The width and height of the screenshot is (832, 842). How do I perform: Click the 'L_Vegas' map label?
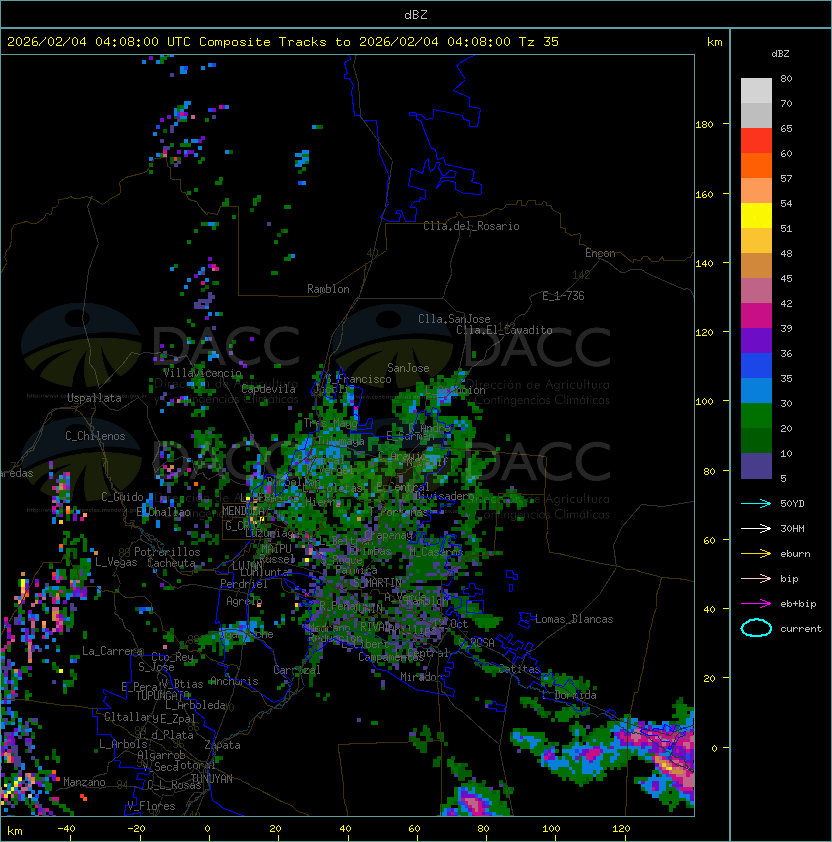tap(116, 562)
